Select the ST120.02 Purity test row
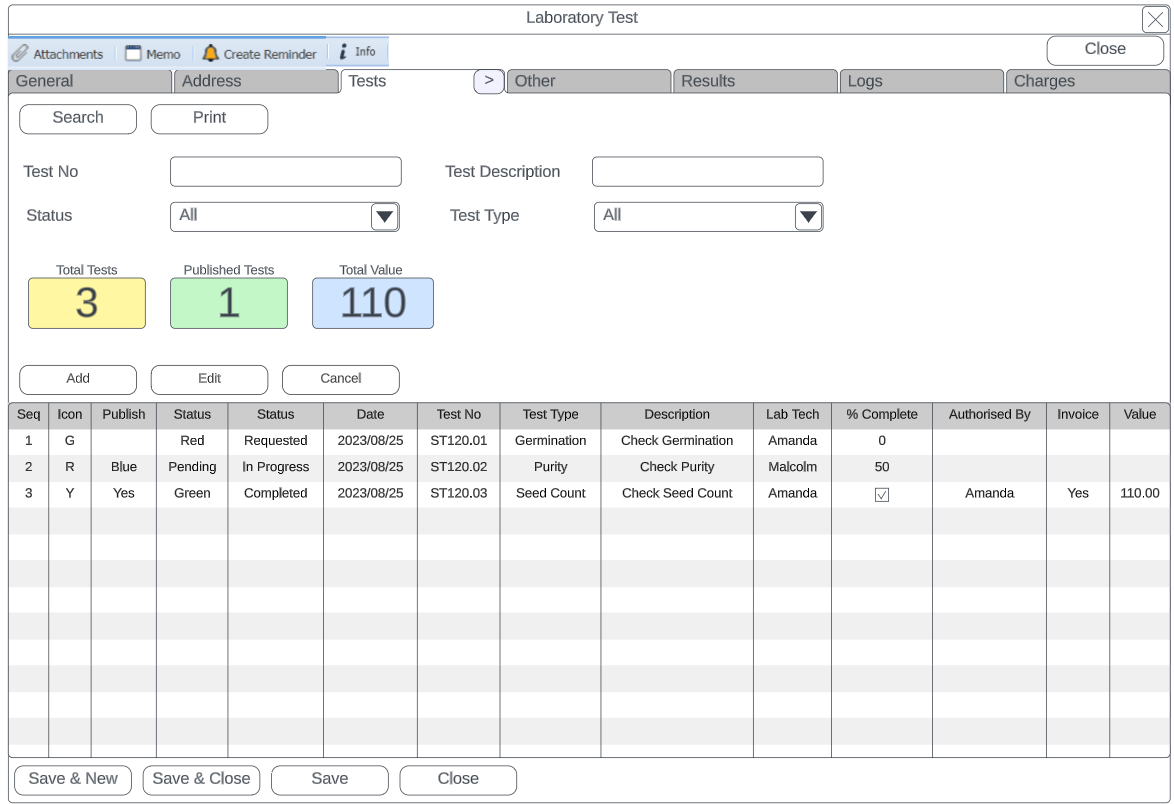Viewport: 1174px width, 804px height. 459,467
